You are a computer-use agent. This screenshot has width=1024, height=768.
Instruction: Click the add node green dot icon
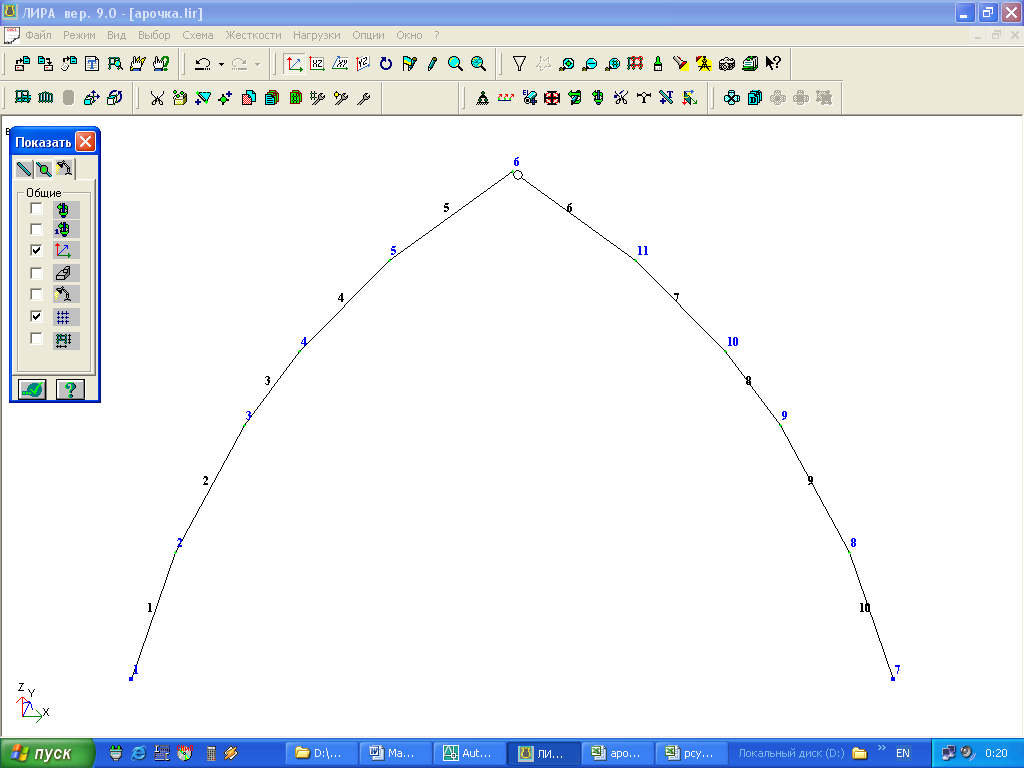point(225,98)
